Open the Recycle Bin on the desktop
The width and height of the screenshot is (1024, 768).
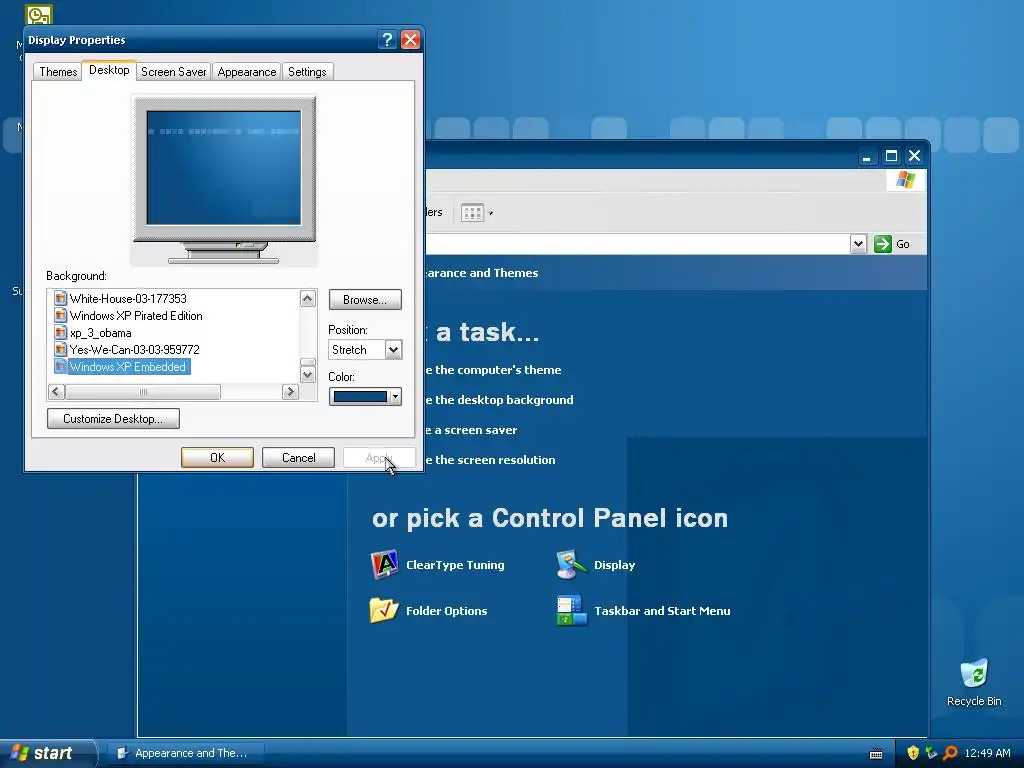[974, 682]
